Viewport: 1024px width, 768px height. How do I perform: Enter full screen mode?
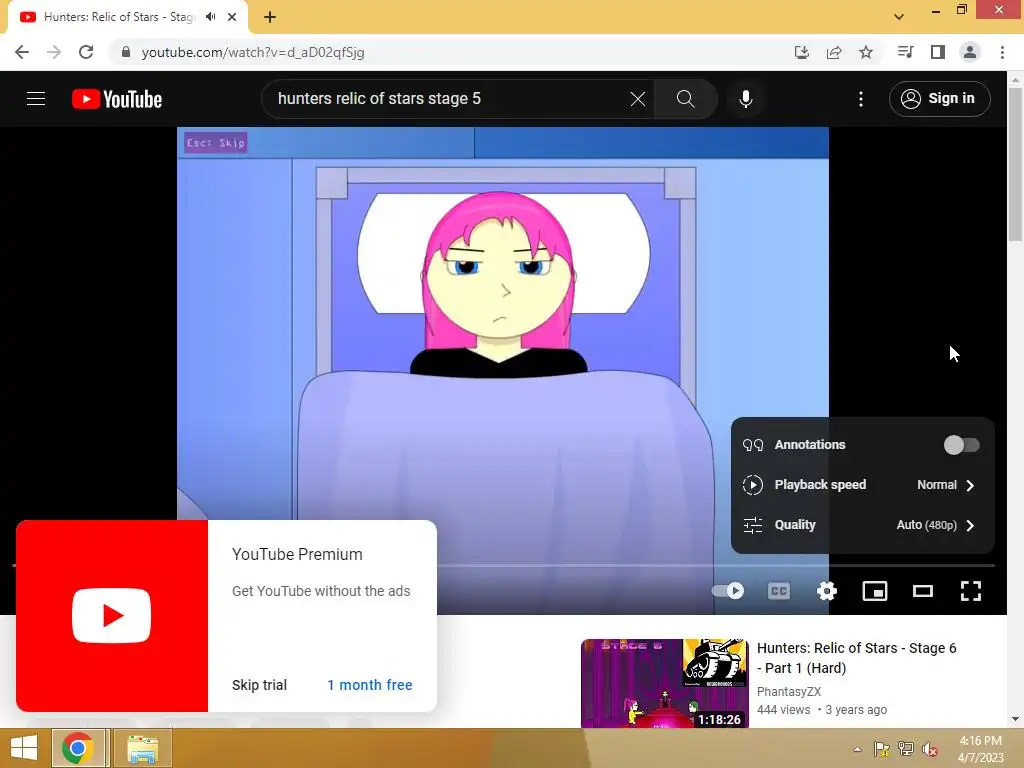coord(970,591)
